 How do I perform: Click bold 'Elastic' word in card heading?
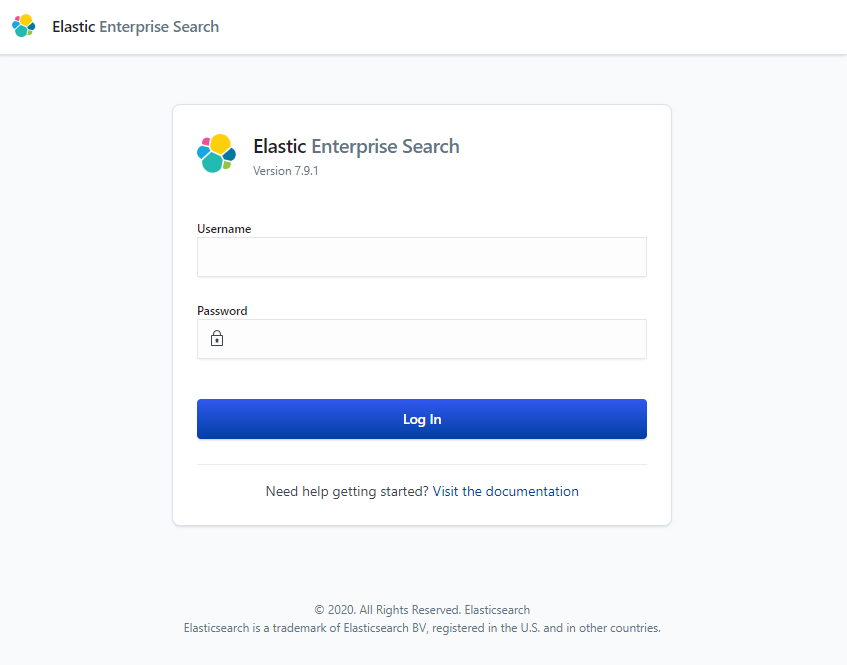click(x=280, y=146)
